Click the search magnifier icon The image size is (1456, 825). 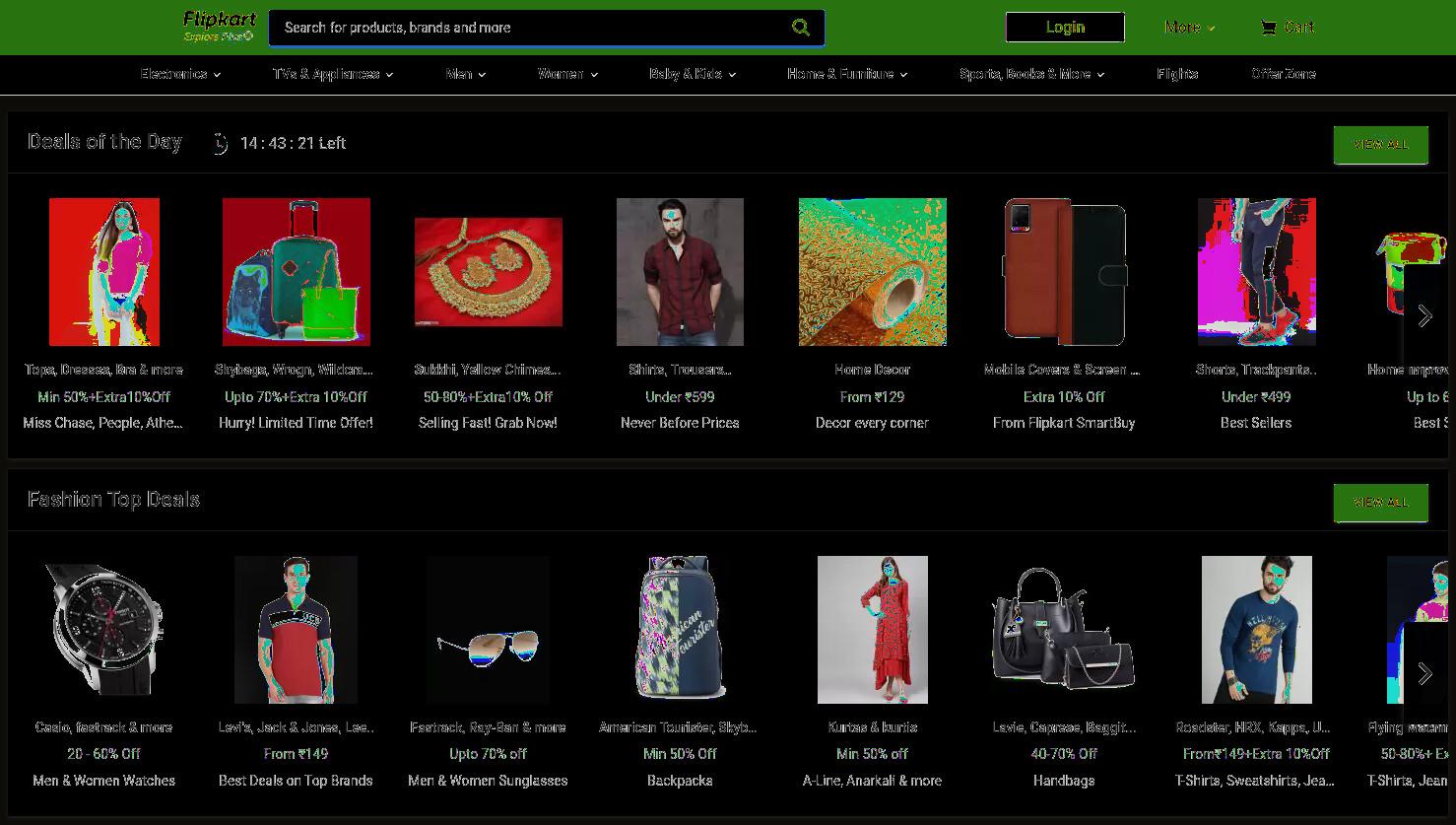coord(801,28)
